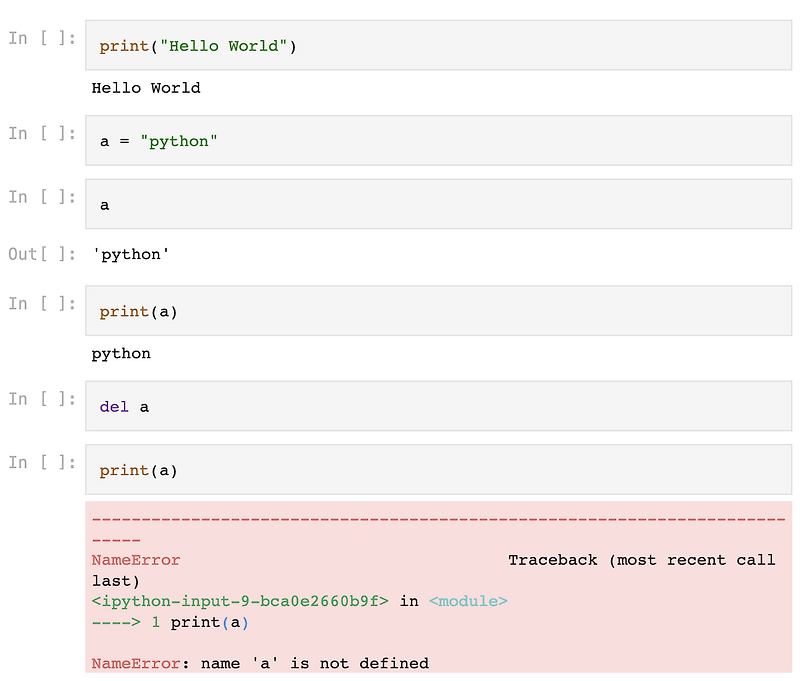The height and width of the screenshot is (681, 800).
Task: Click the In prompt beside the lone a cell
Action: pos(42,196)
